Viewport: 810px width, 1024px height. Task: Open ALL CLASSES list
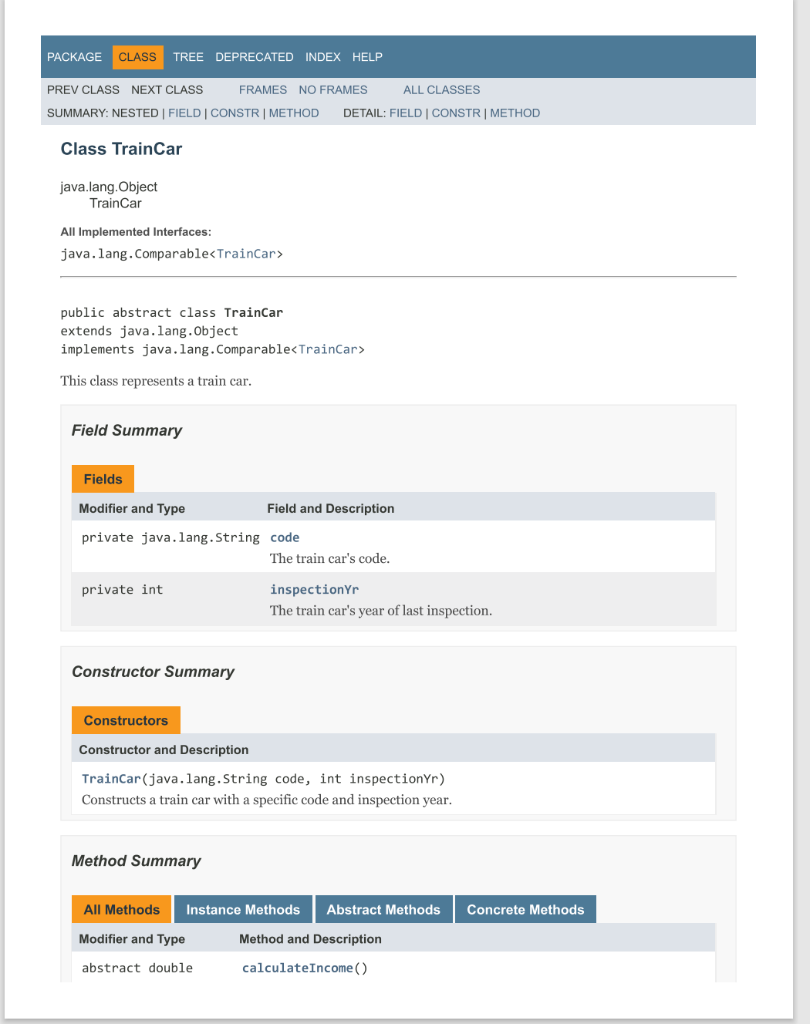click(x=441, y=90)
